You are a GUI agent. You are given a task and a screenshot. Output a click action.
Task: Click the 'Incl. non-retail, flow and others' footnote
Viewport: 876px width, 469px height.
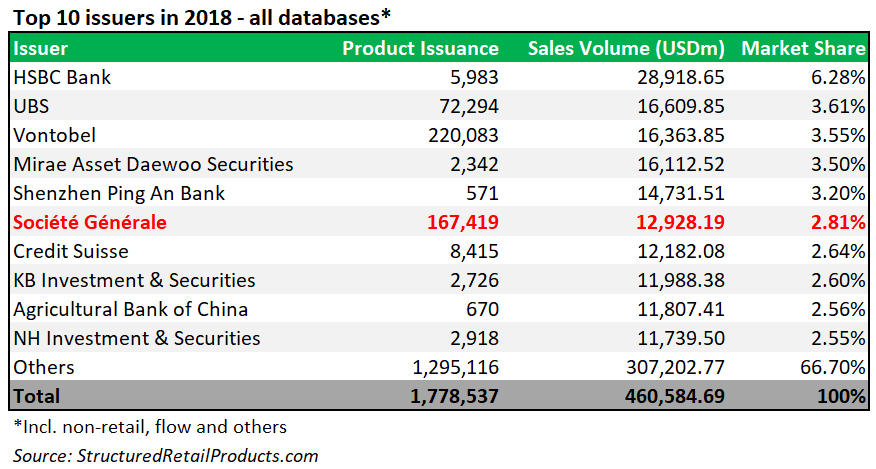[x=150, y=427]
